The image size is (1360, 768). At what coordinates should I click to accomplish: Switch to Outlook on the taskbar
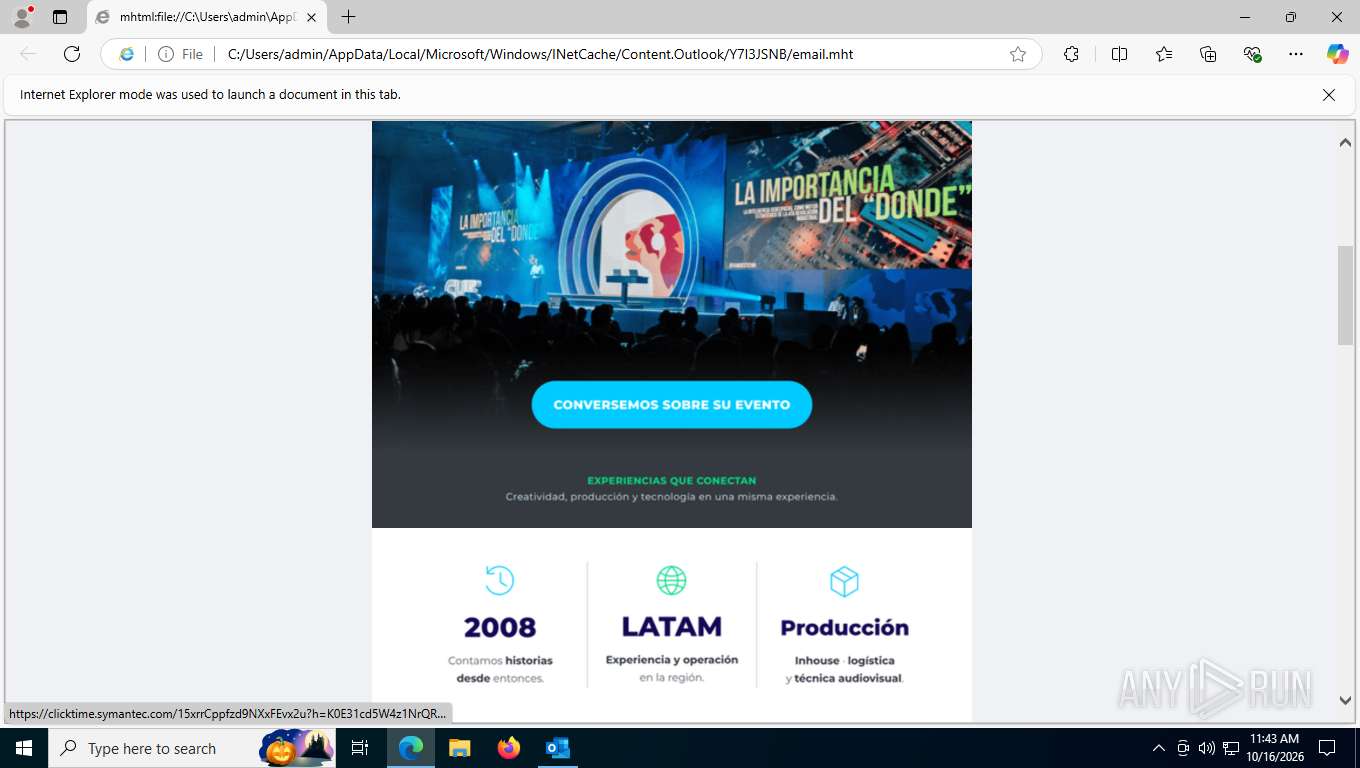point(558,748)
